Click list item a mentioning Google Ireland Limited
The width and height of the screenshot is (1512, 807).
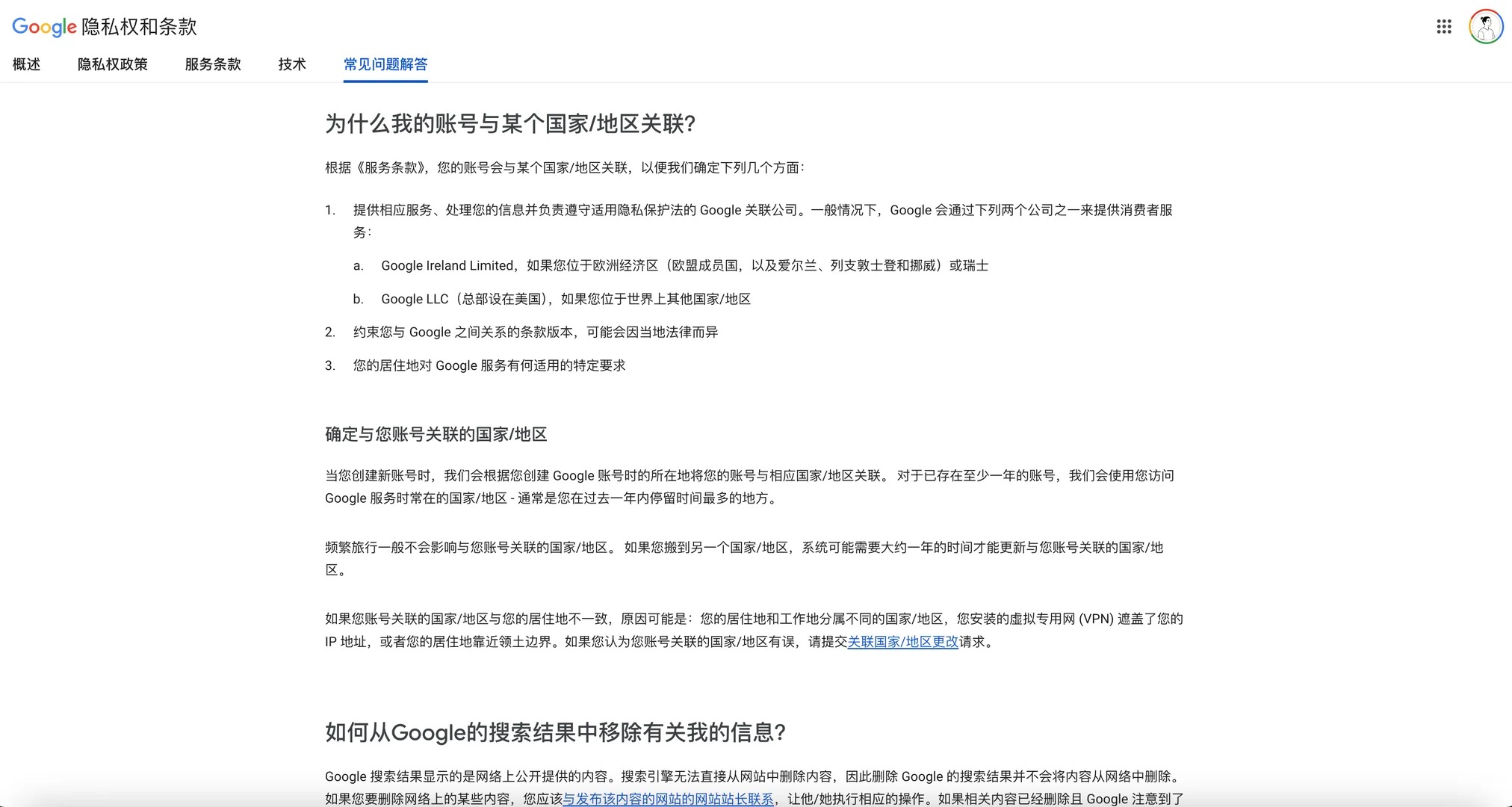tap(684, 266)
